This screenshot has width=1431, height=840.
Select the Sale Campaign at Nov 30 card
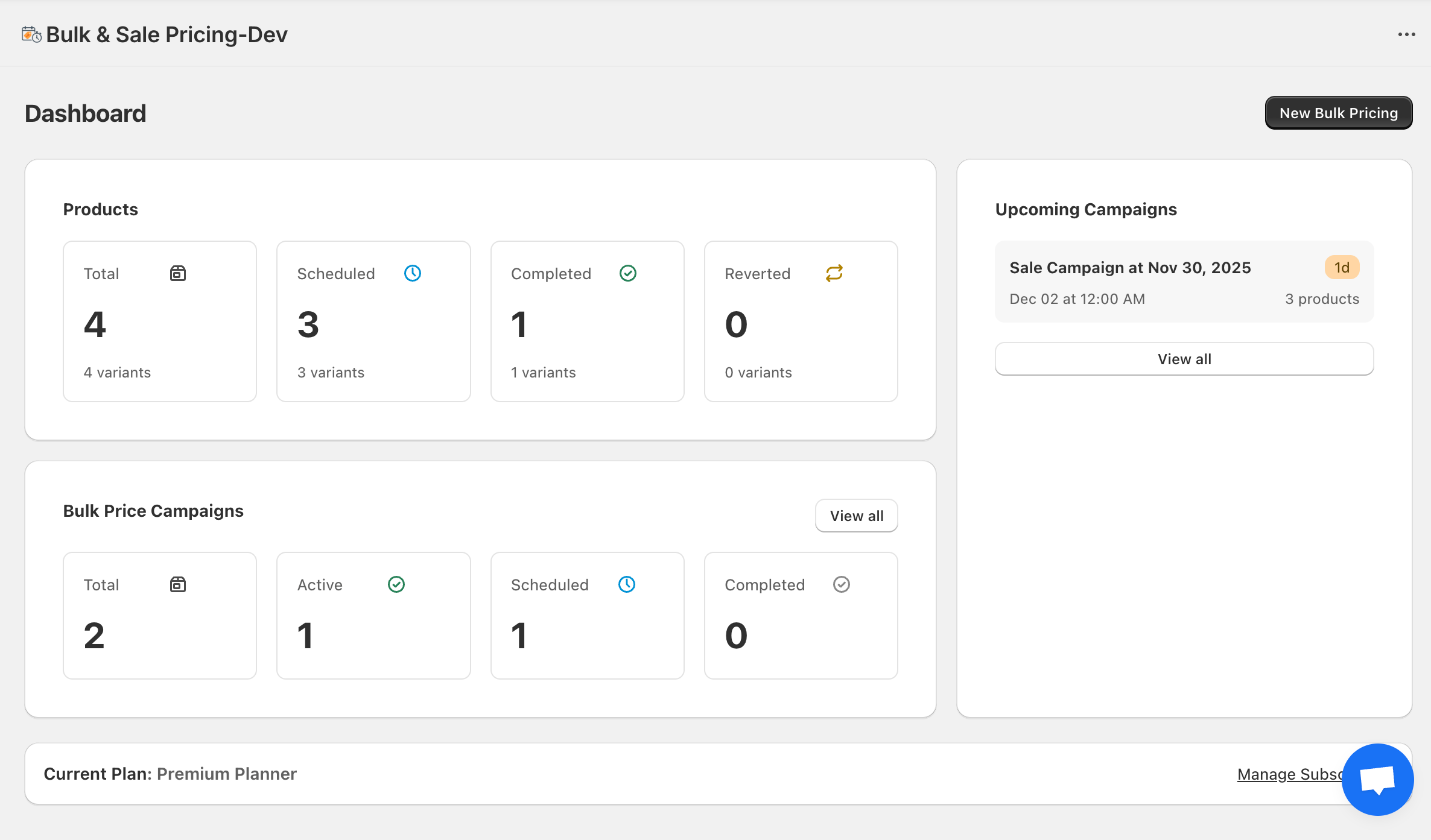point(1184,282)
